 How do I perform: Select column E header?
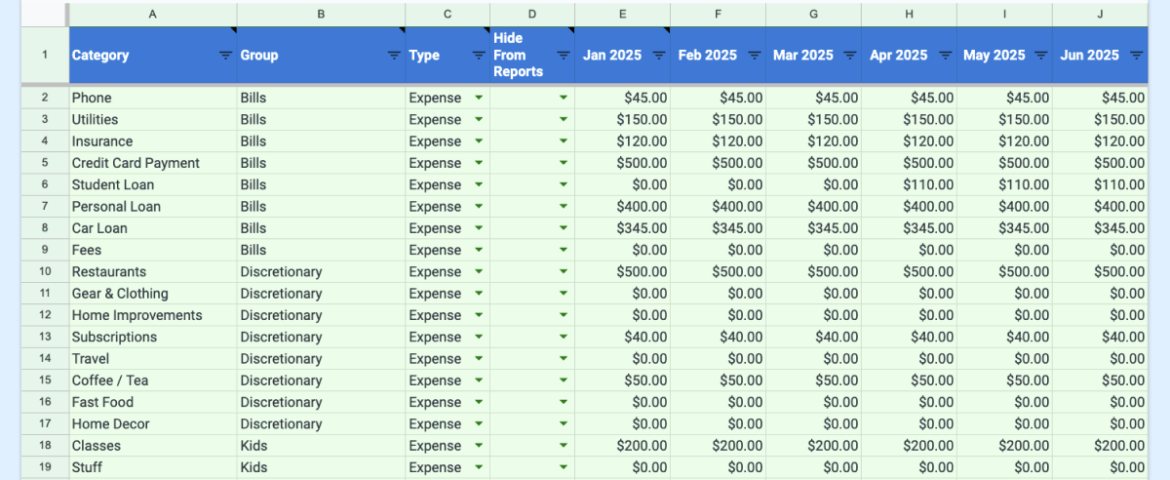click(x=622, y=14)
